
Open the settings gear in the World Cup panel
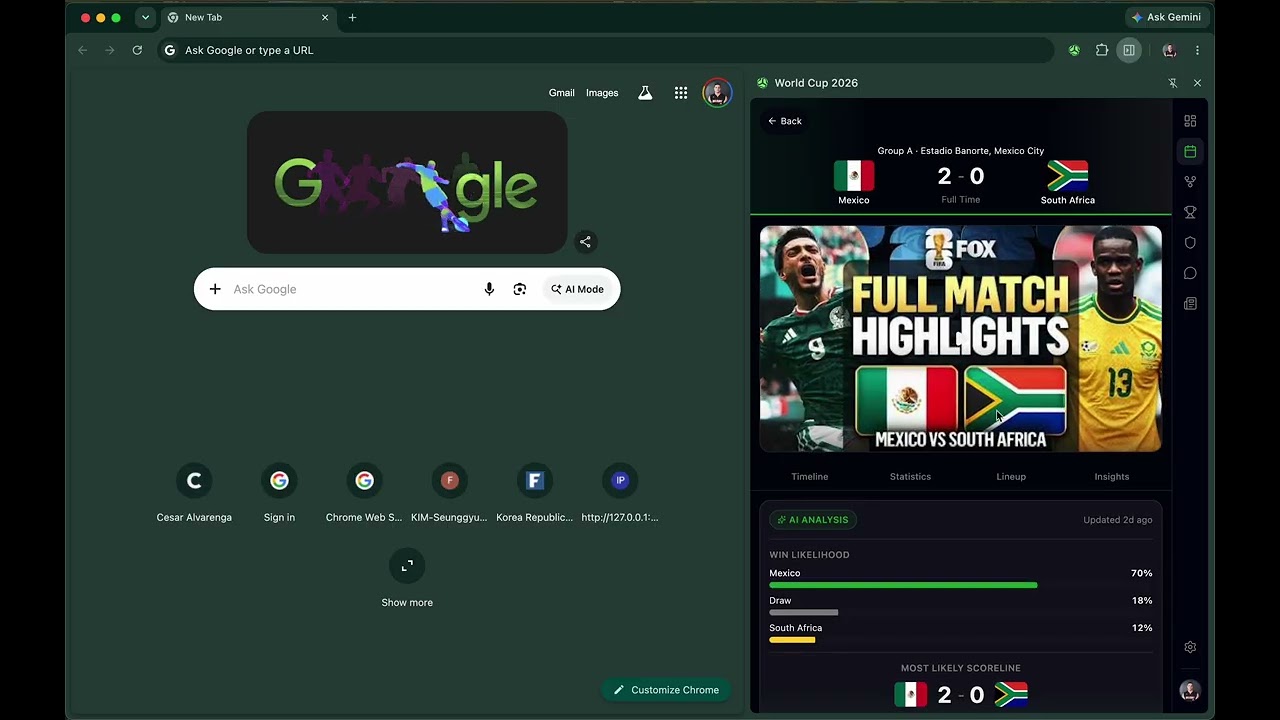[1190, 647]
